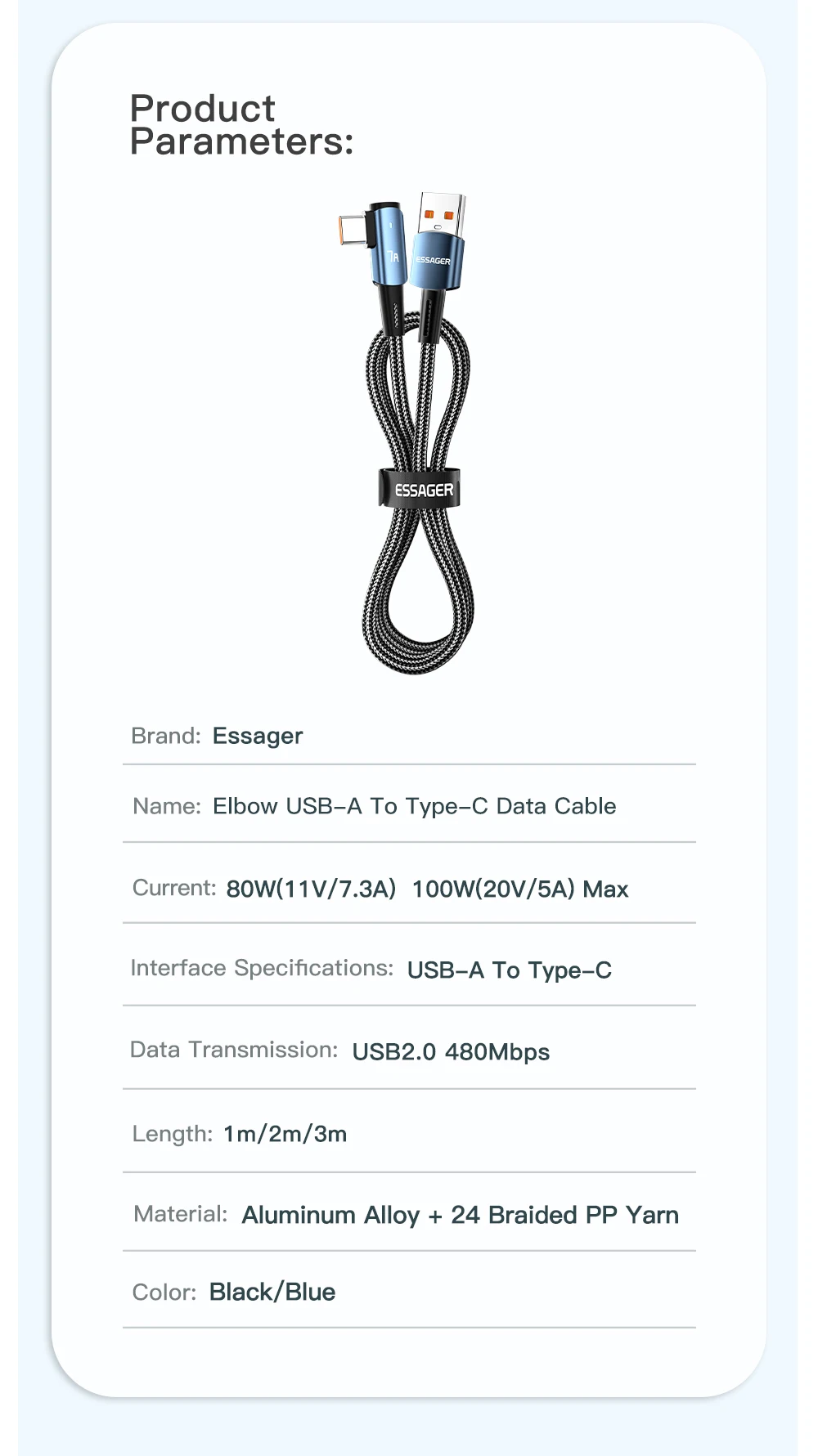818x1456 pixels.
Task: Click the Elbow USB-A To Type-C Data Cable name
Action: click(414, 806)
